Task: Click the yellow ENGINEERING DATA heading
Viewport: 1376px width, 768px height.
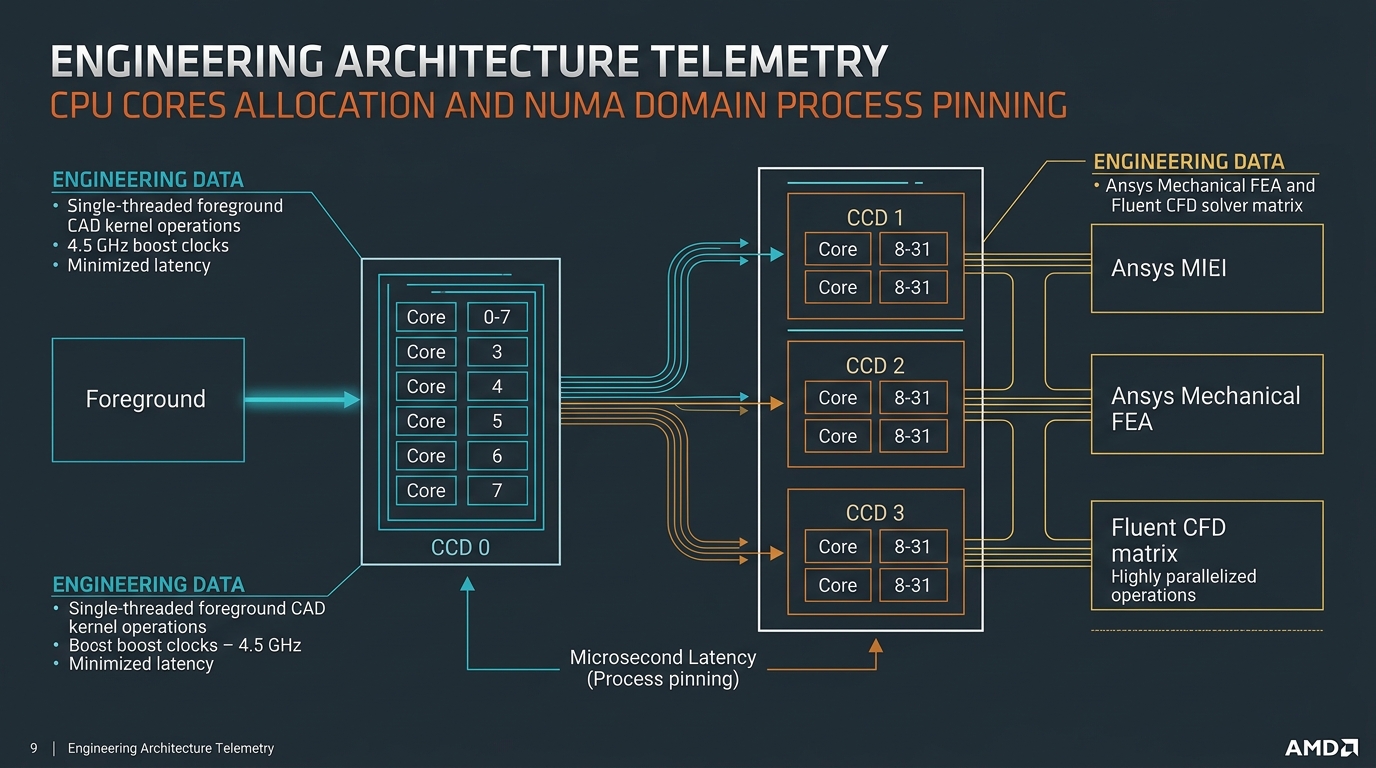Action: [1188, 161]
